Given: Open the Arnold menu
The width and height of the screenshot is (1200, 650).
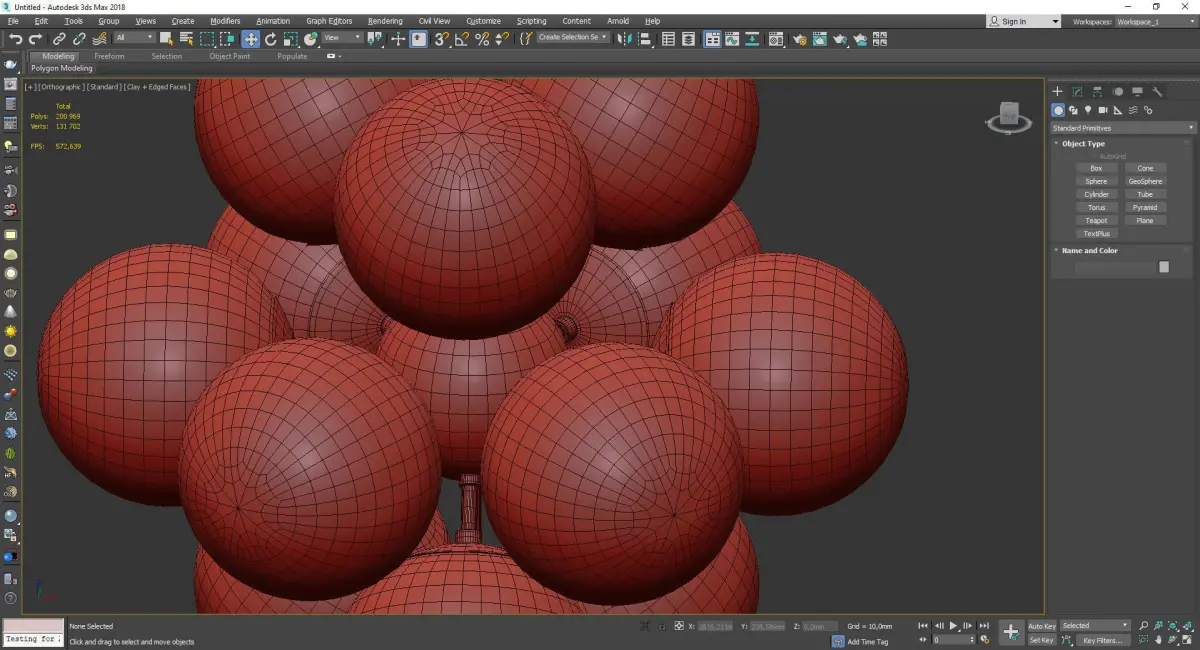Looking at the screenshot, I should (618, 21).
